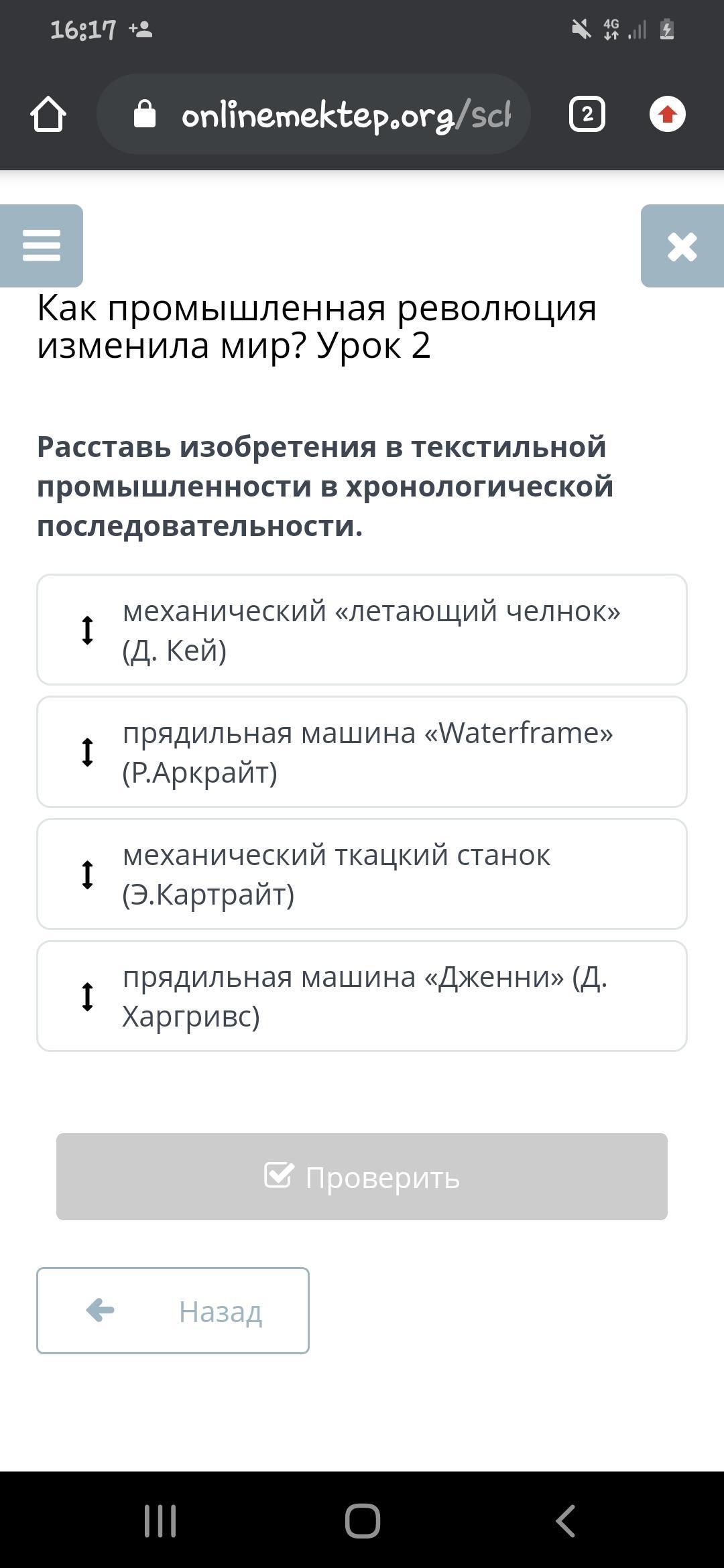Click the Проверить check button
The width and height of the screenshot is (724, 1568).
tap(362, 1177)
